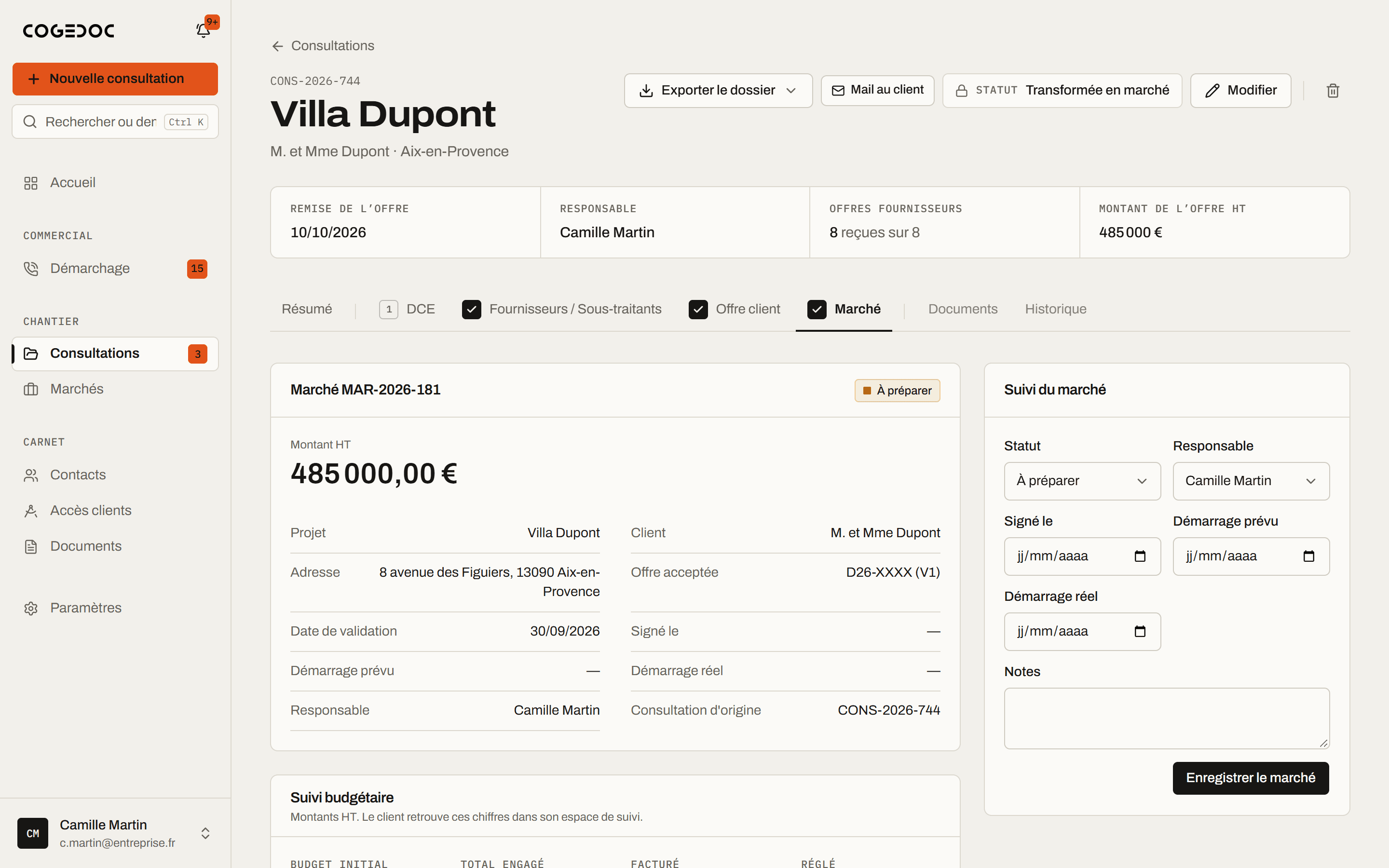The width and height of the screenshot is (1389, 868).
Task: Click the Consultations 3 count badge
Action: coord(197,353)
